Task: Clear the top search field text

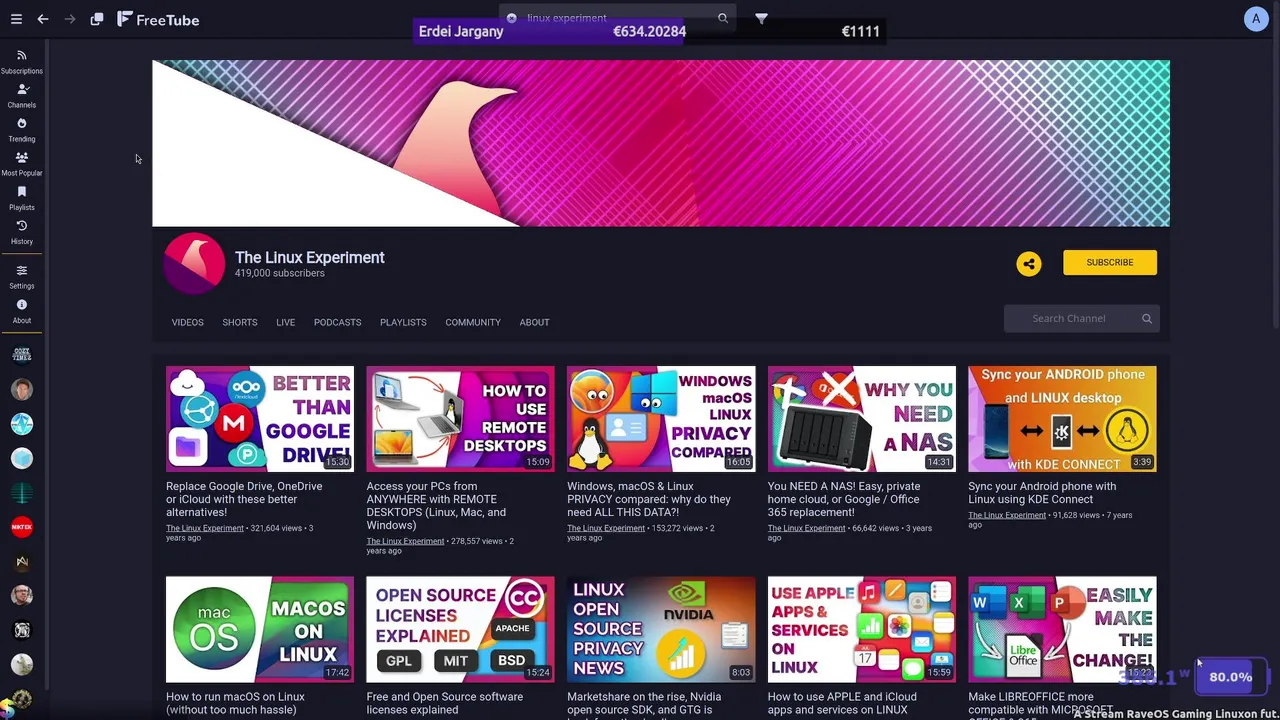Action: [511, 18]
